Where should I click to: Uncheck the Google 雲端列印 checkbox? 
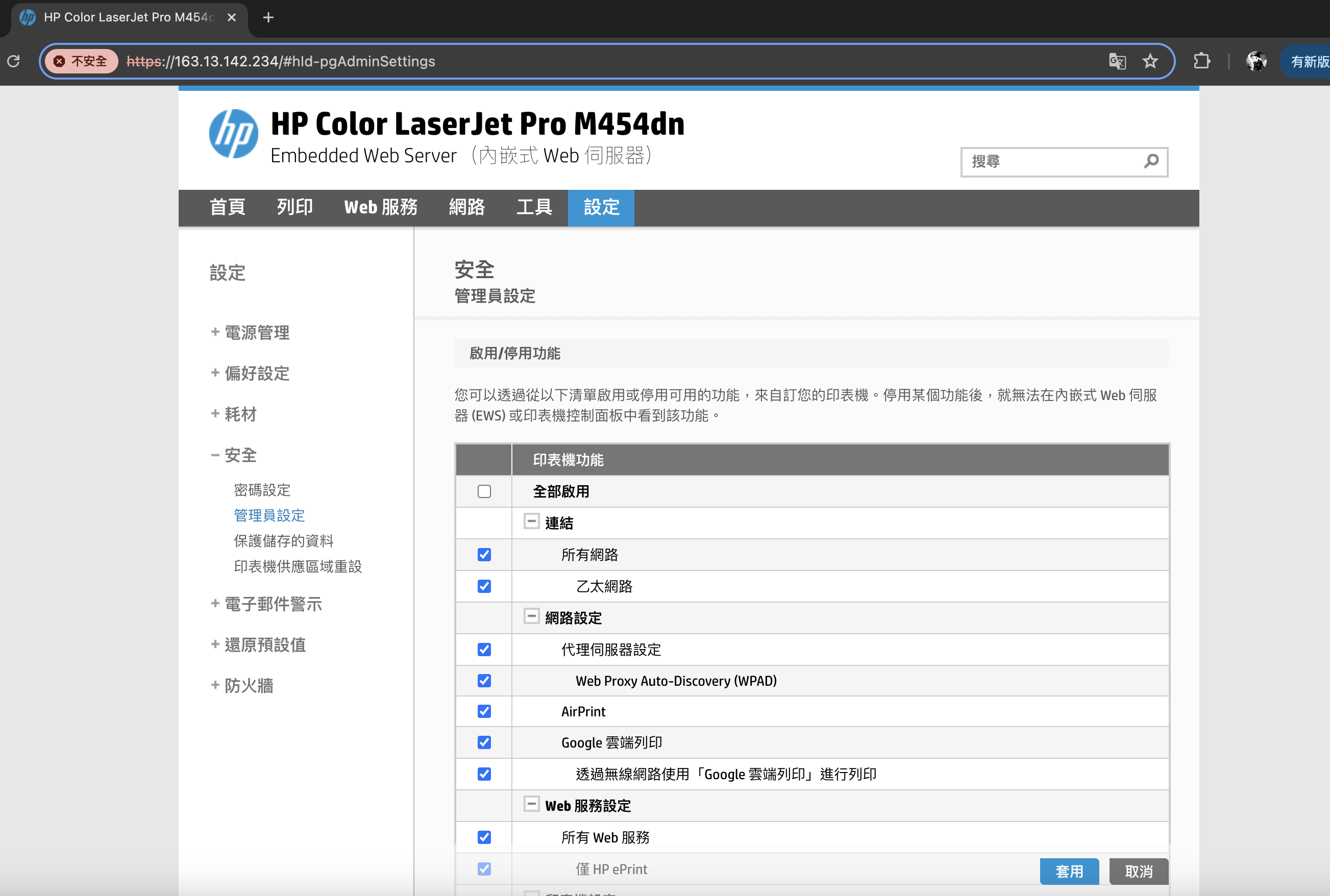484,742
